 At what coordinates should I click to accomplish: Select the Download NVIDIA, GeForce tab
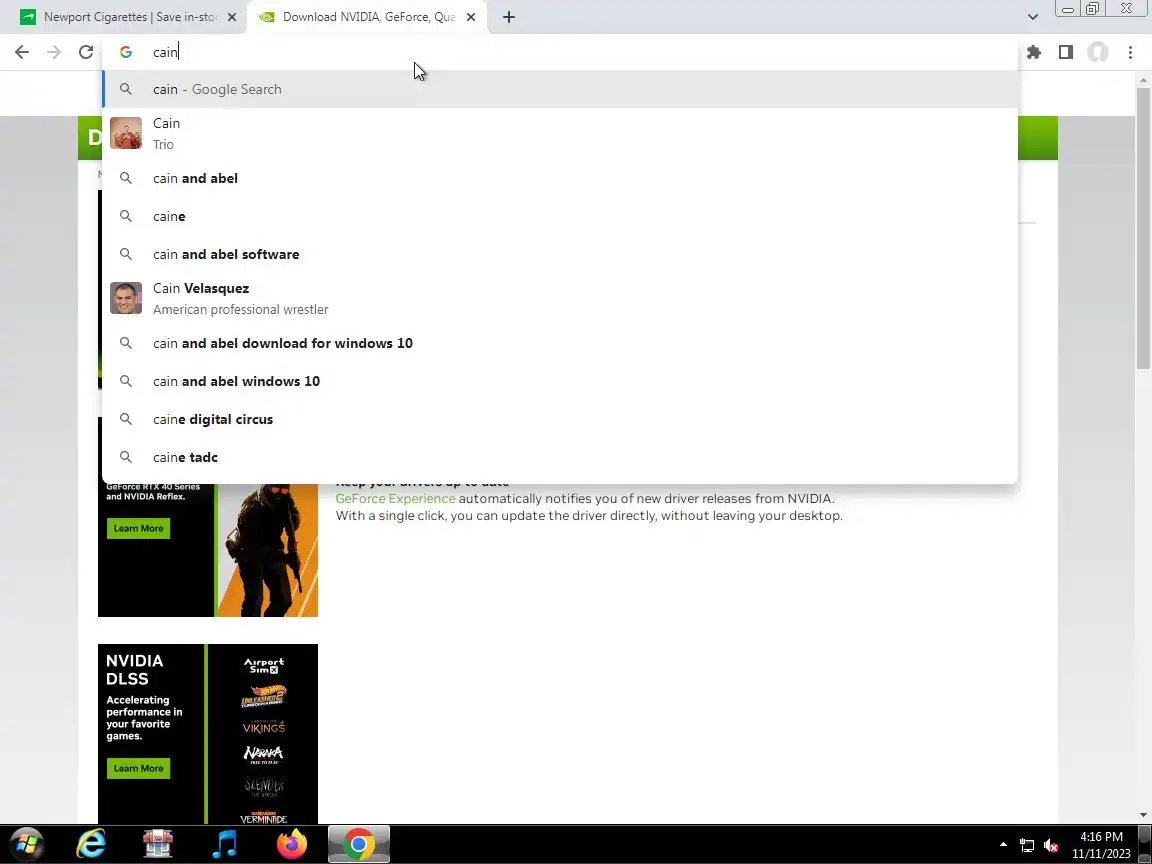pos(367,17)
